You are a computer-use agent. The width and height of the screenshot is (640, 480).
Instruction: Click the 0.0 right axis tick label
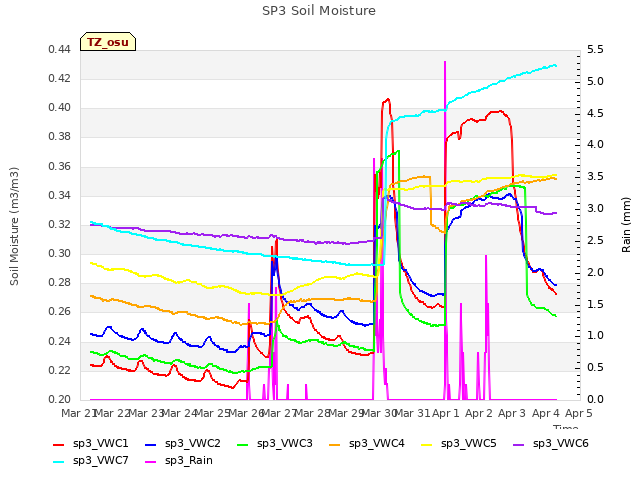point(595,399)
